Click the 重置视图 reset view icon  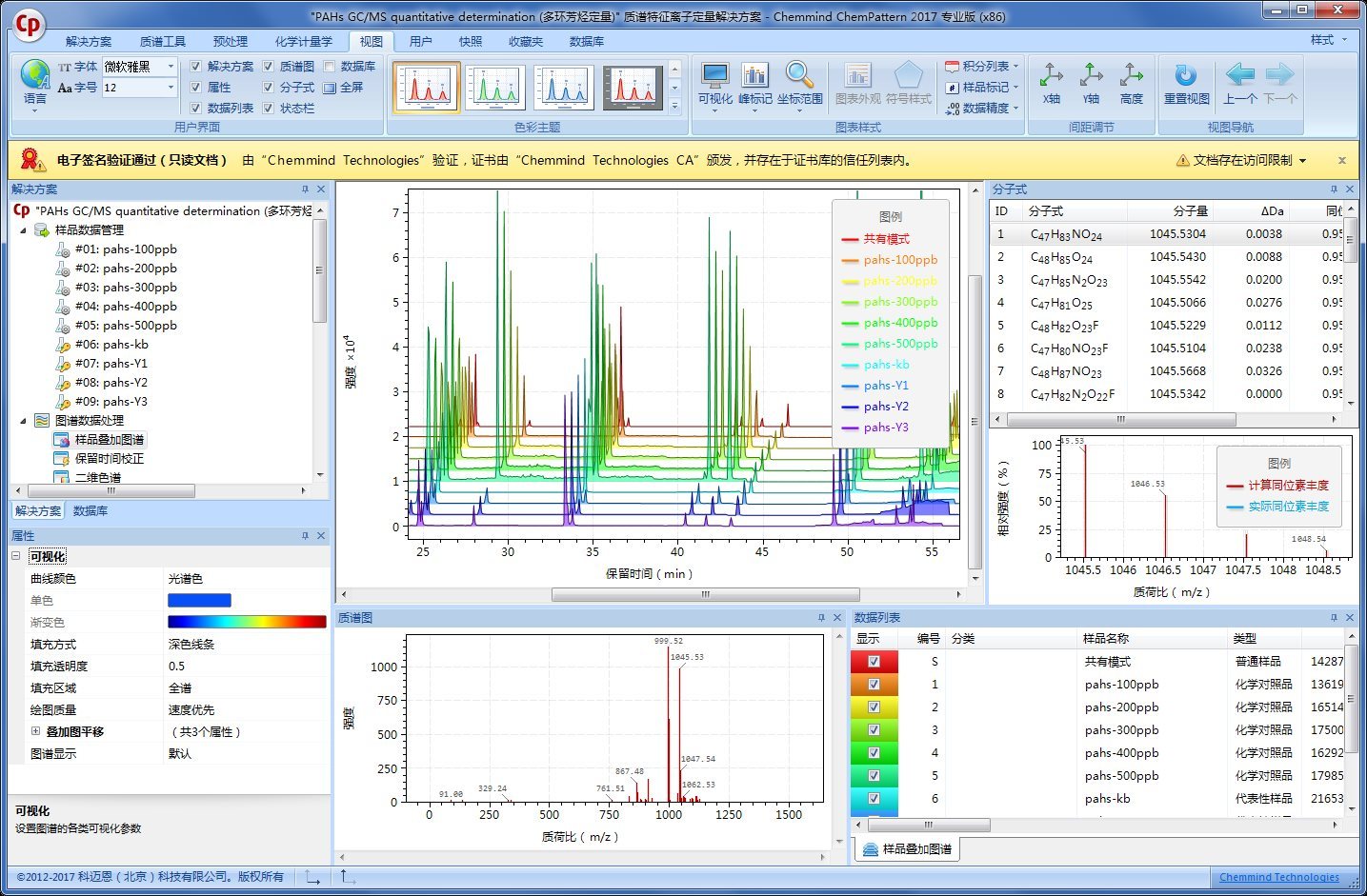tap(1186, 75)
